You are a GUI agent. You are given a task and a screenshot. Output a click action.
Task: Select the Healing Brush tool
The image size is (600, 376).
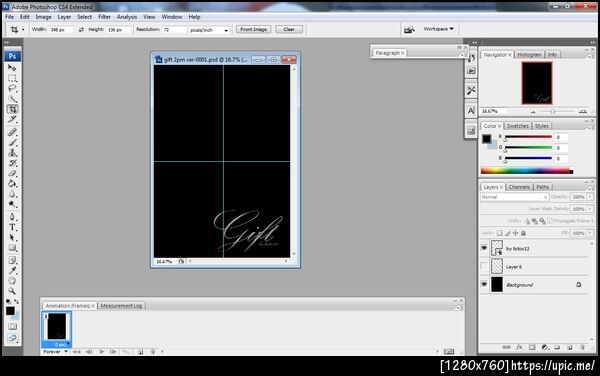[12, 132]
